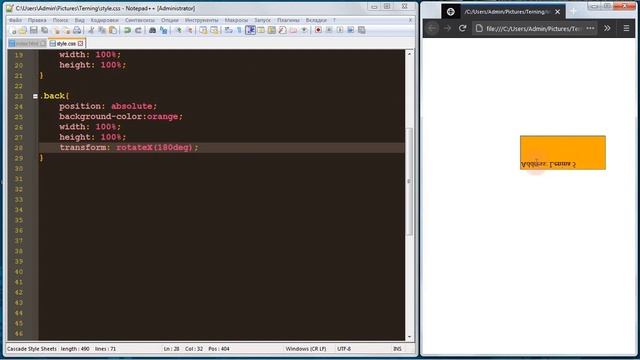
Task: Click the Open file toolbar icon
Action: click(23, 30)
